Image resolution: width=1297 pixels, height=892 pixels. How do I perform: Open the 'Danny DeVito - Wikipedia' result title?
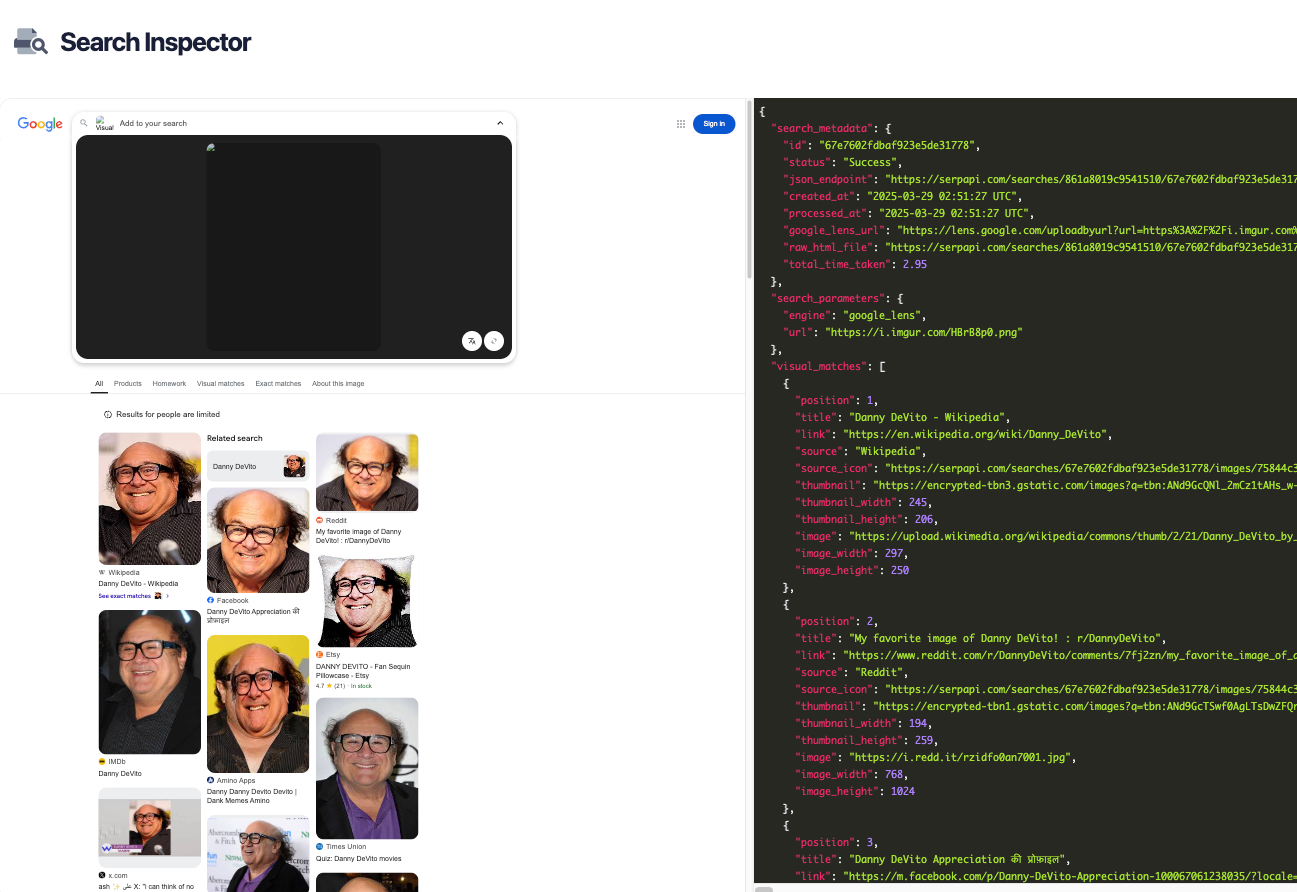(138, 584)
